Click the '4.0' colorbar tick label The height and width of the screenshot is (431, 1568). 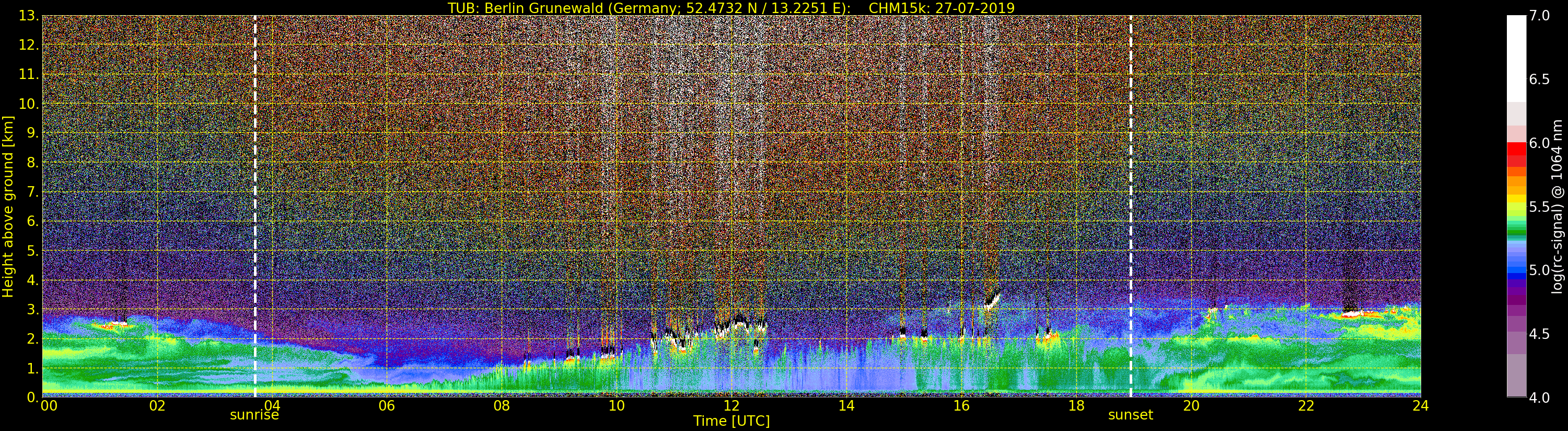point(1539,398)
